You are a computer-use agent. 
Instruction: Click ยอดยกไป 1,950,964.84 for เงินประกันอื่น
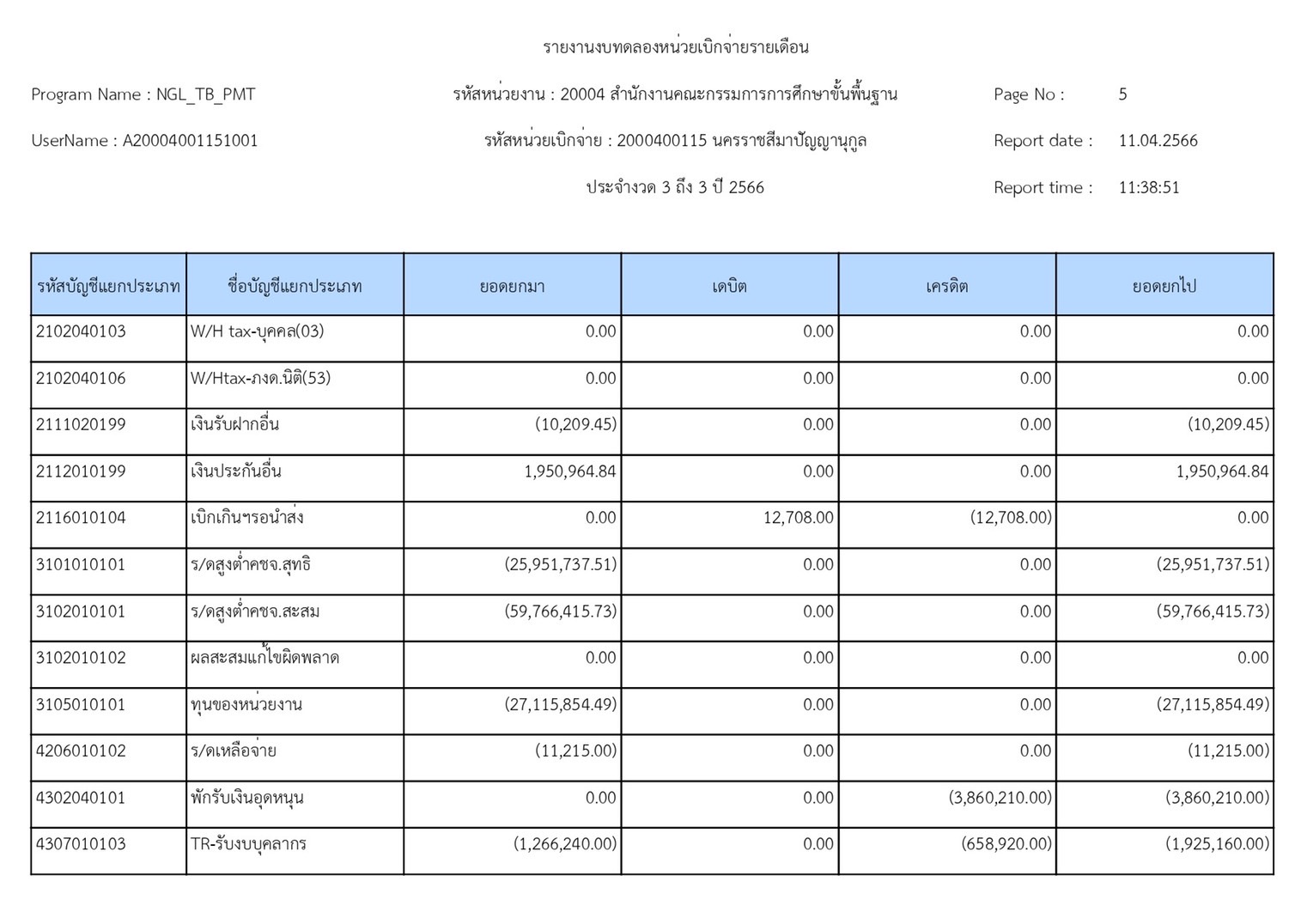(1222, 471)
